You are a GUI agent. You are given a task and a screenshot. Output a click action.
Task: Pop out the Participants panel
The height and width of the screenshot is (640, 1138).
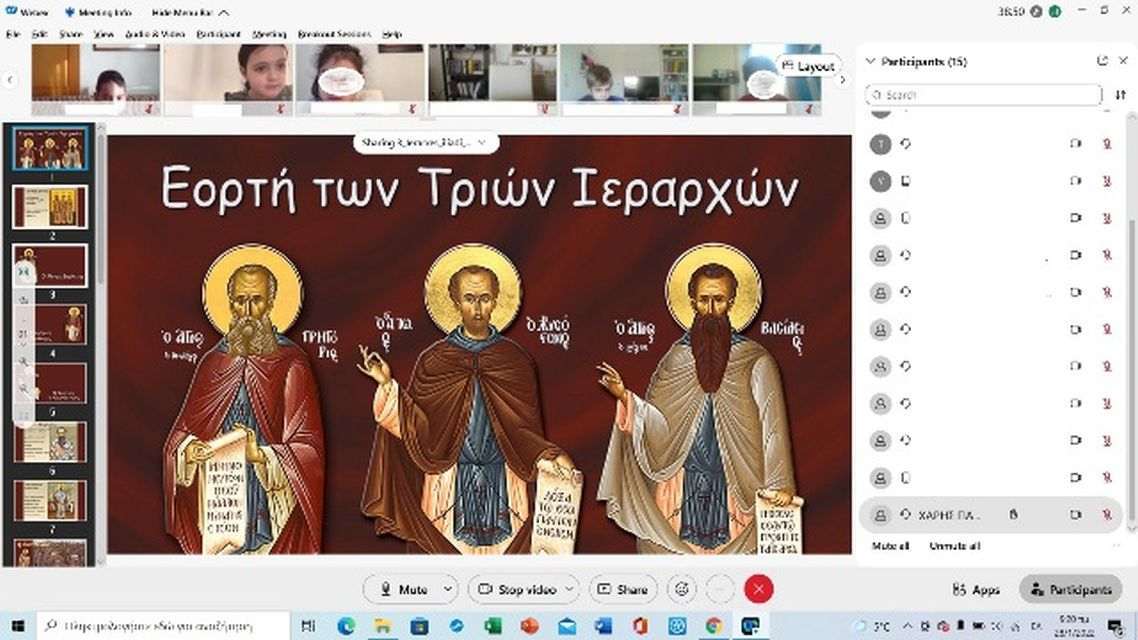coord(1102,61)
